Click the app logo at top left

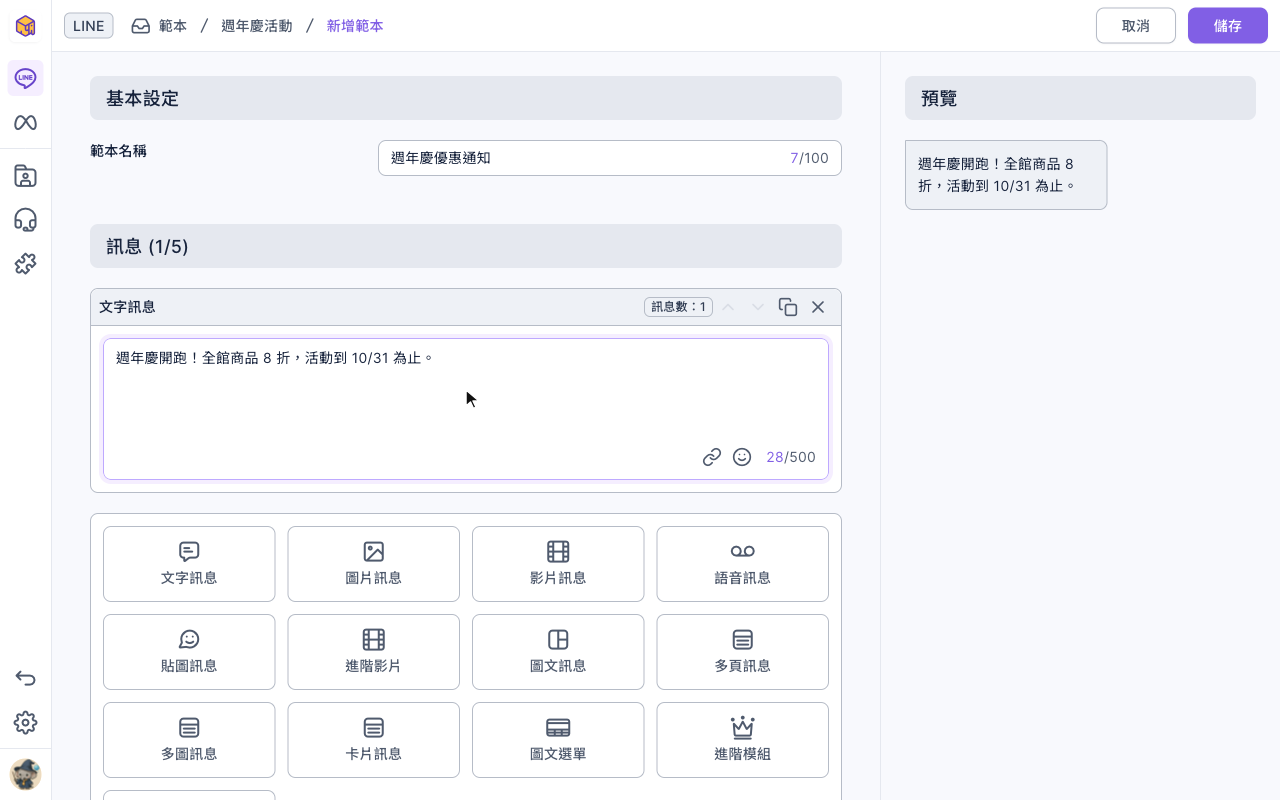[x=25, y=26]
